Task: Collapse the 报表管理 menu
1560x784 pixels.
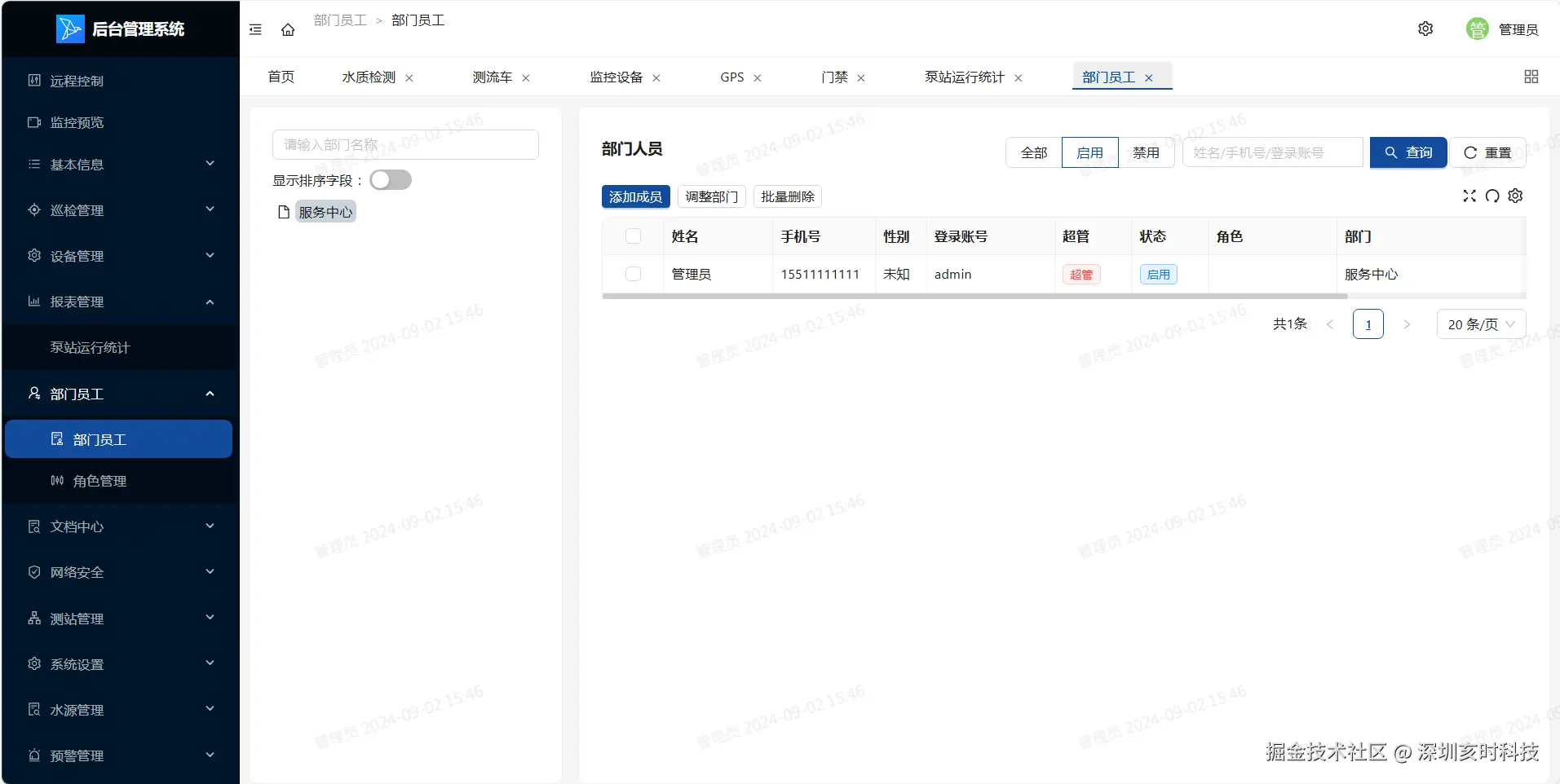Action: pos(120,302)
